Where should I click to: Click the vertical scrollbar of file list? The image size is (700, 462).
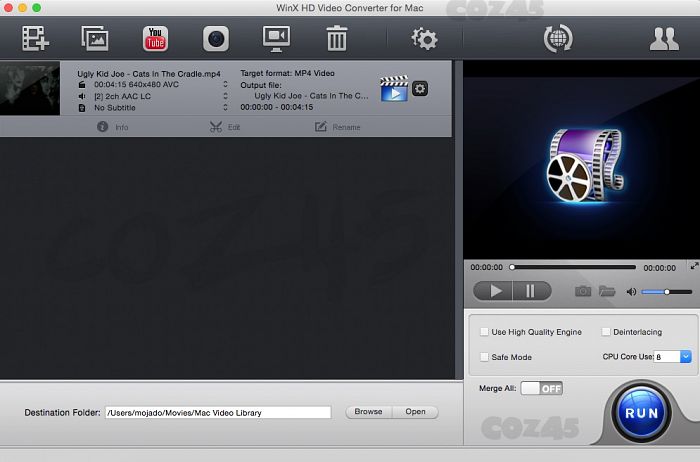(x=458, y=220)
